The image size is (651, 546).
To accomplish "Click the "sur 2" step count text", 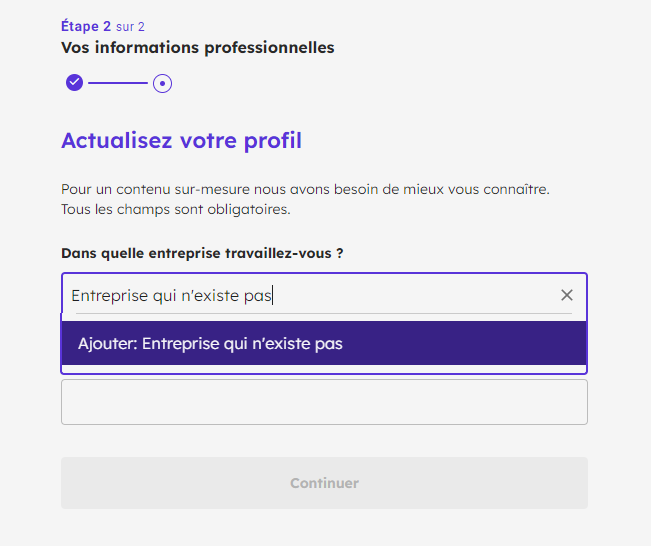I will pyautogui.click(x=130, y=27).
